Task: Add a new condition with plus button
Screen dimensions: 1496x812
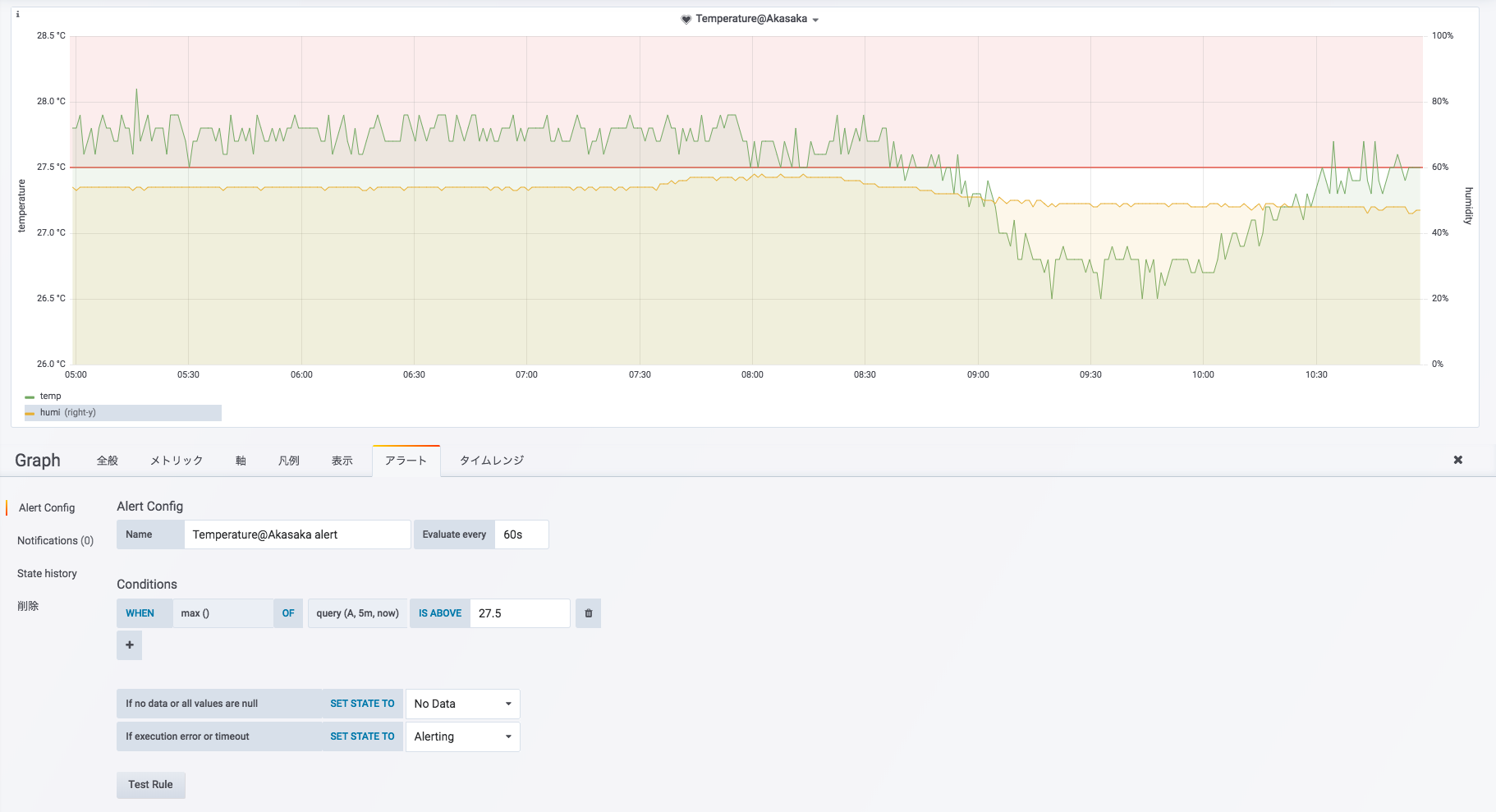Action: click(129, 645)
